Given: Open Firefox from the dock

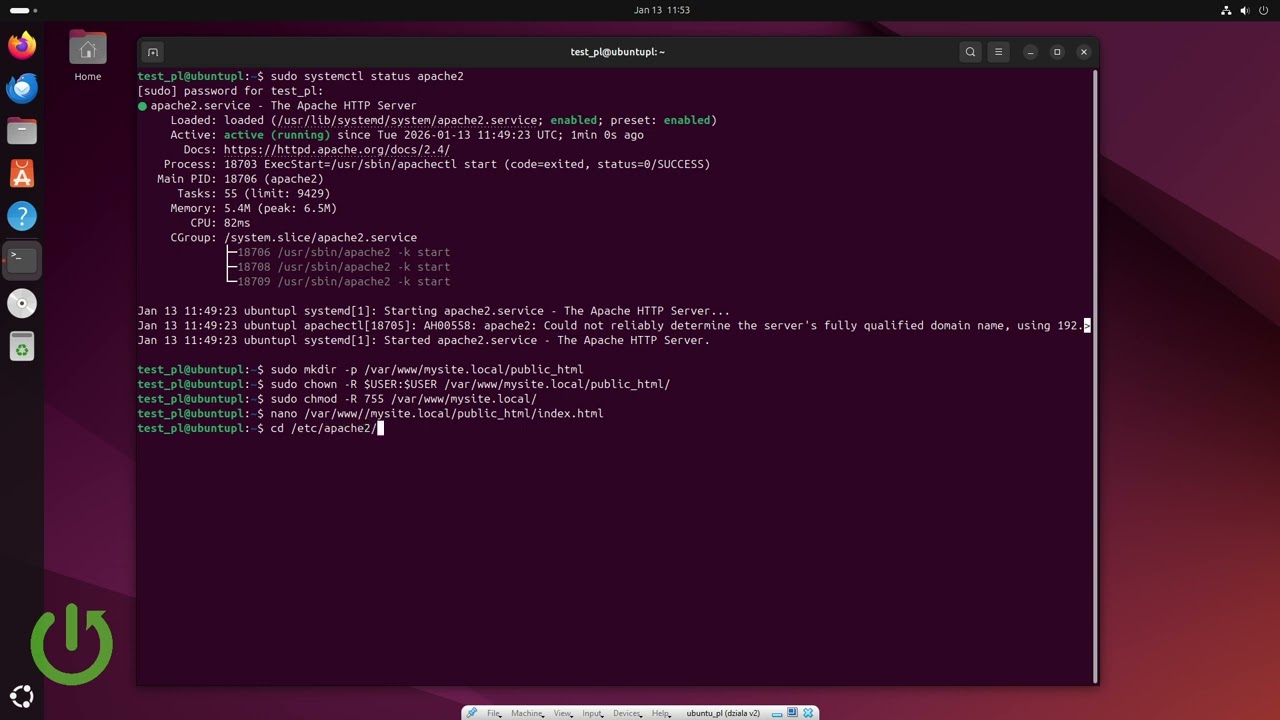Looking at the screenshot, I should 22,45.
